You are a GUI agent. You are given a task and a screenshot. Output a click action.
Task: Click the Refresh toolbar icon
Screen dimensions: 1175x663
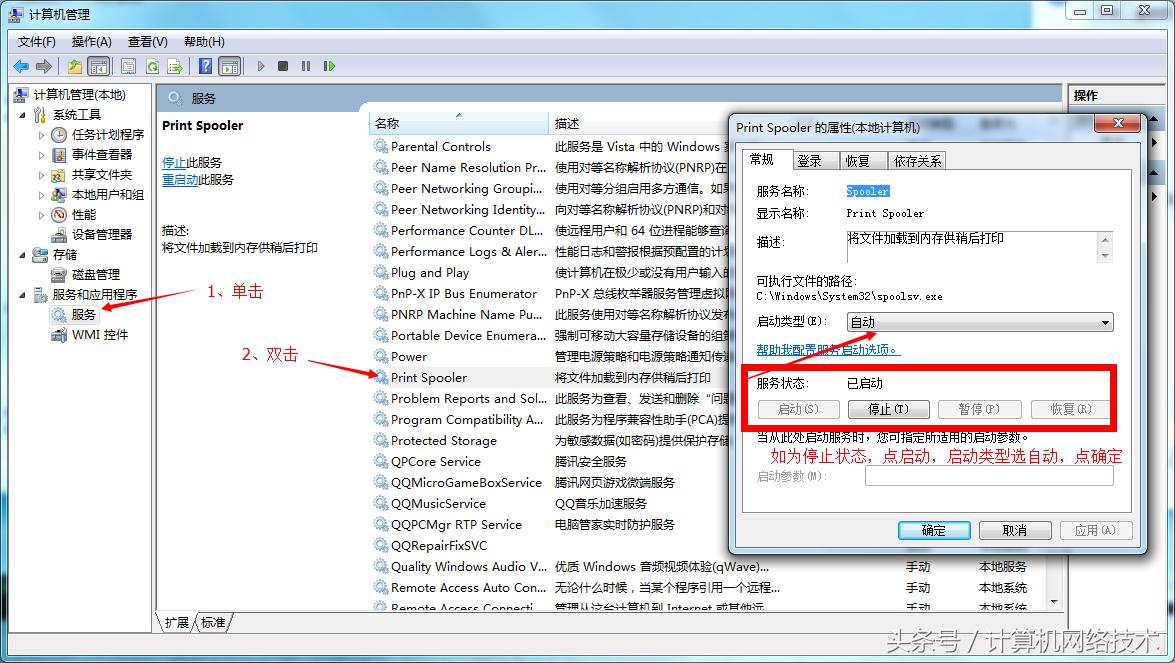[153, 65]
